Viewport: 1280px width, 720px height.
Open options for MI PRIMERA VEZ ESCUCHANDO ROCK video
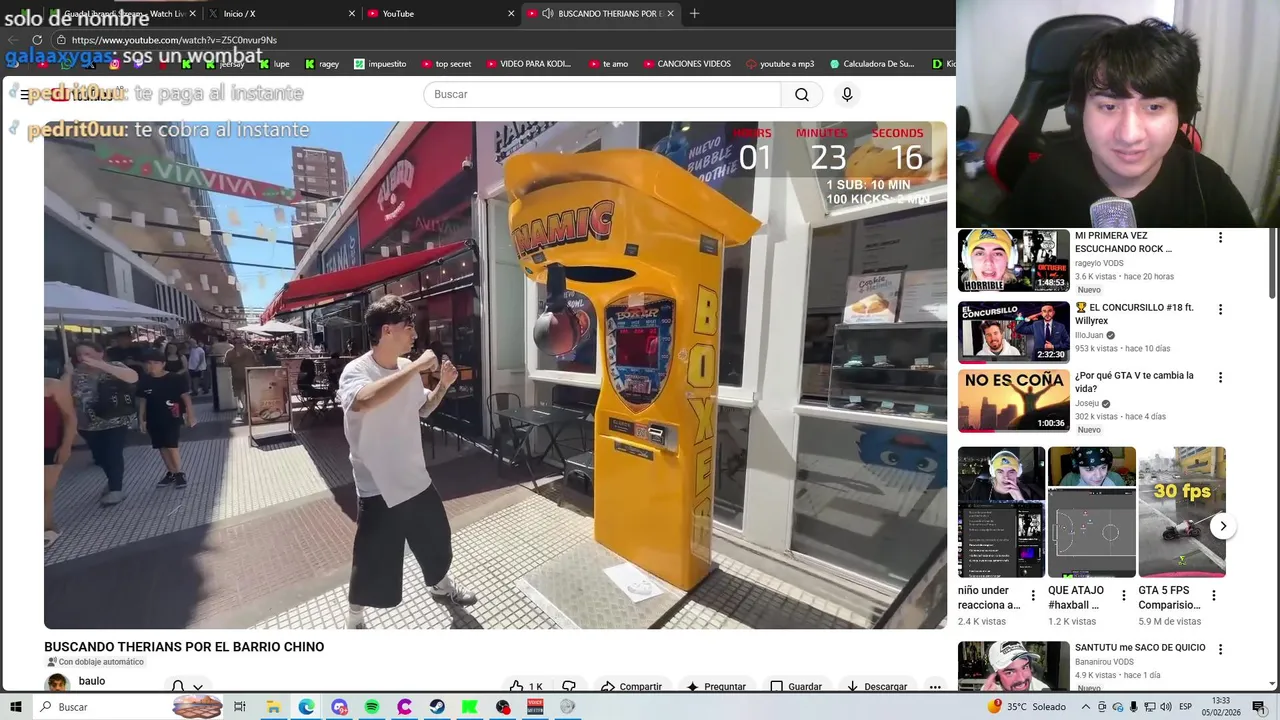[1220, 237]
